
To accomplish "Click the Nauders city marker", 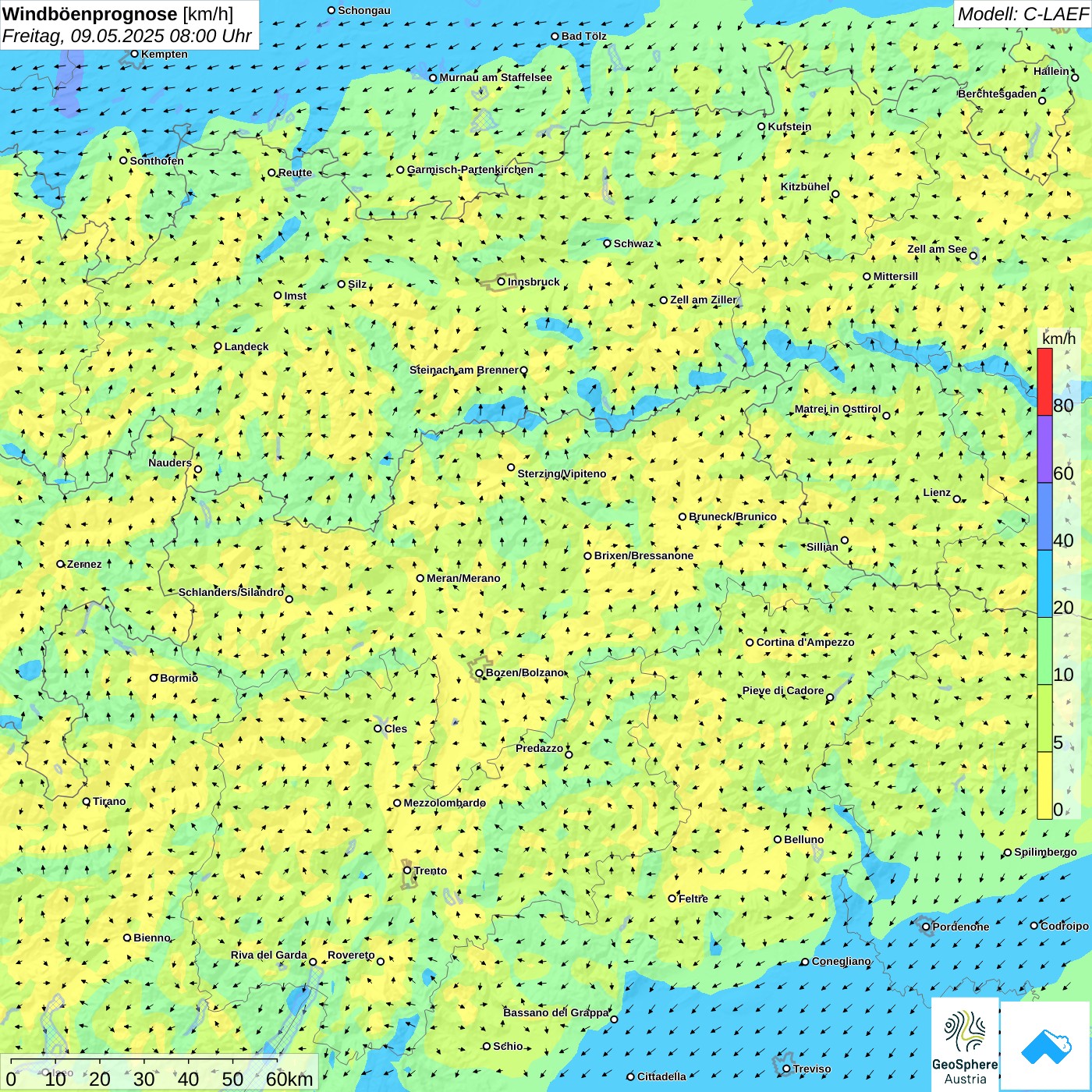I will pyautogui.click(x=198, y=469).
